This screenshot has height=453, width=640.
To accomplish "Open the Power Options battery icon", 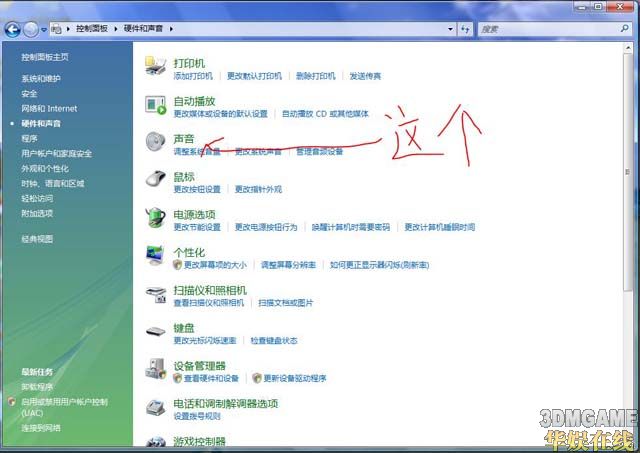I will [156, 218].
